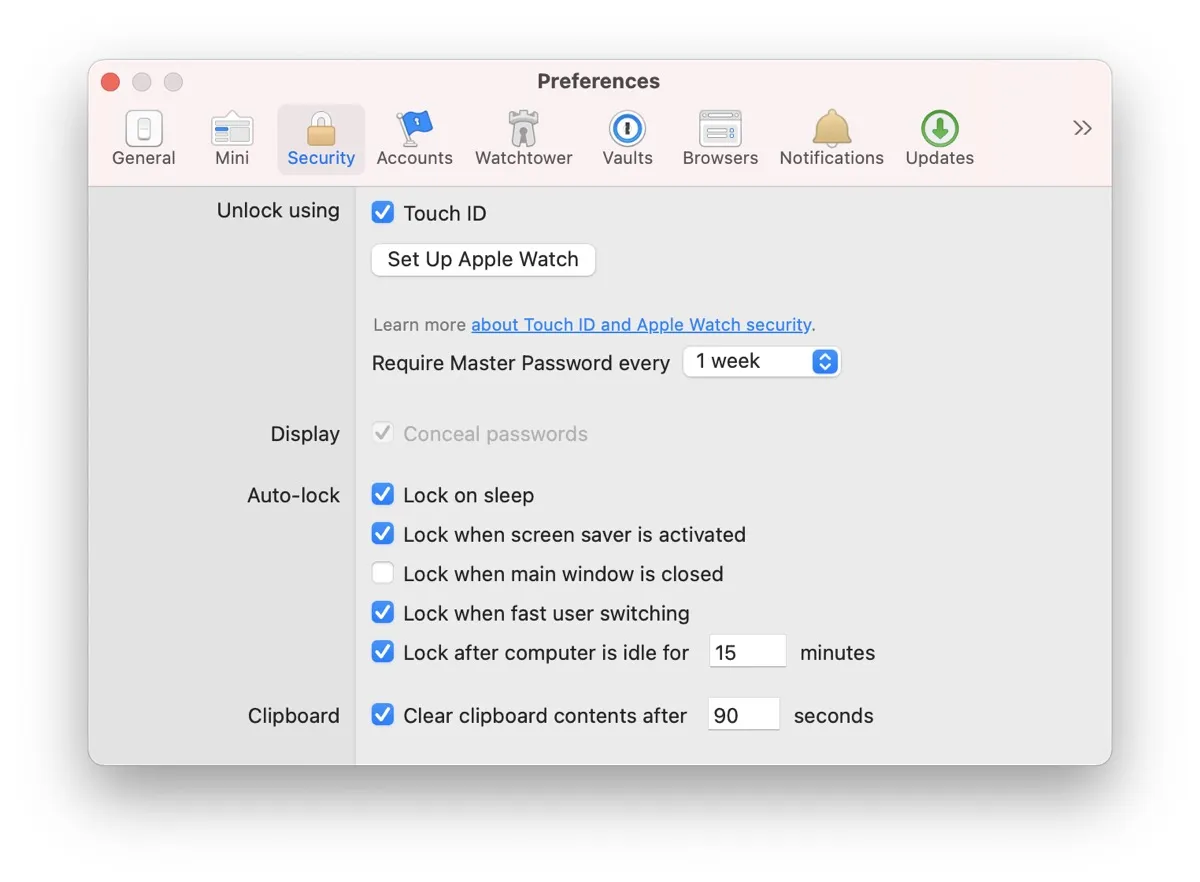
Task: Click the idle minutes input field
Action: 747,651
